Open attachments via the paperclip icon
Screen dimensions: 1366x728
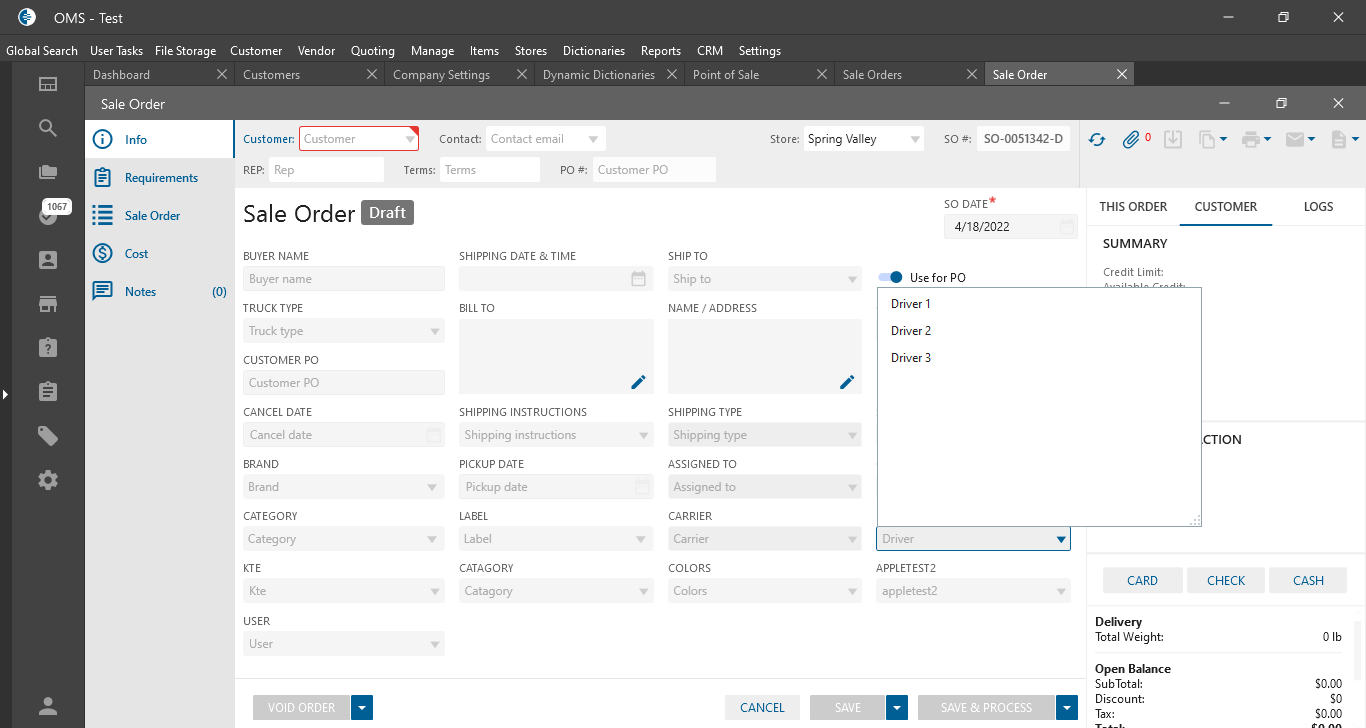coord(1131,140)
